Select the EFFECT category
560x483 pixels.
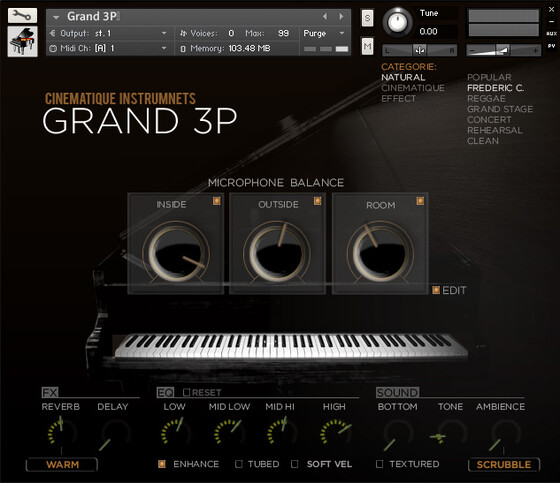coord(398,99)
